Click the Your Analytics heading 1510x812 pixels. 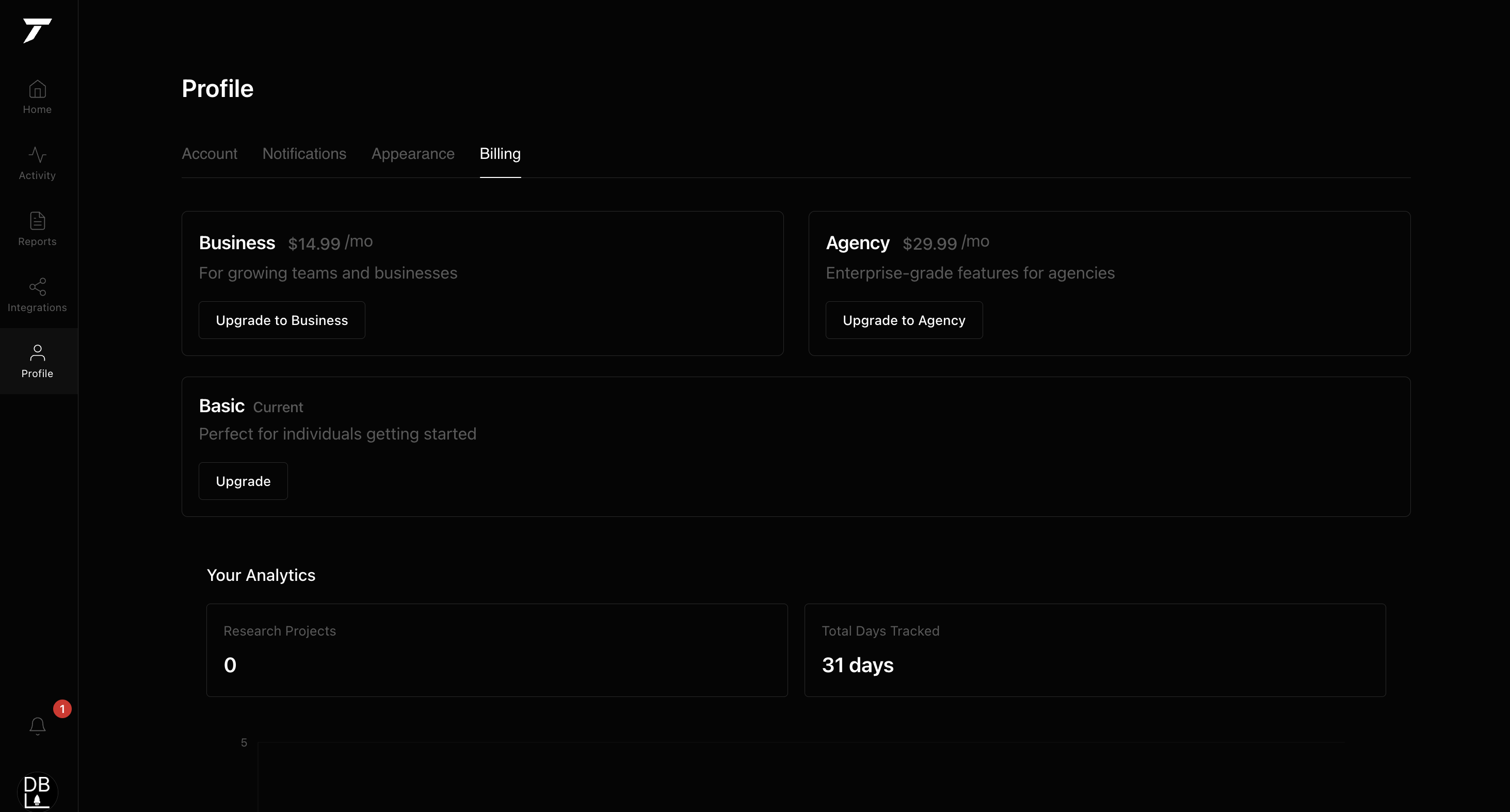click(x=261, y=575)
